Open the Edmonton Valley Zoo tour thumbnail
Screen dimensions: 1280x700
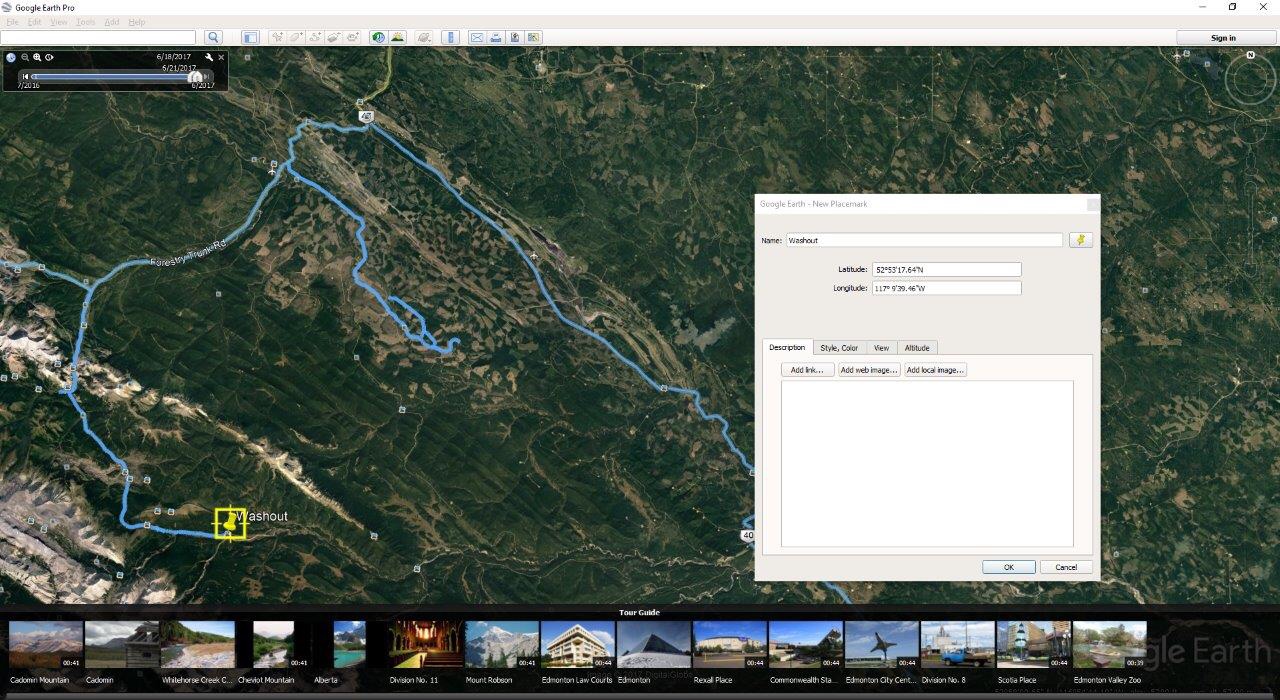1110,645
